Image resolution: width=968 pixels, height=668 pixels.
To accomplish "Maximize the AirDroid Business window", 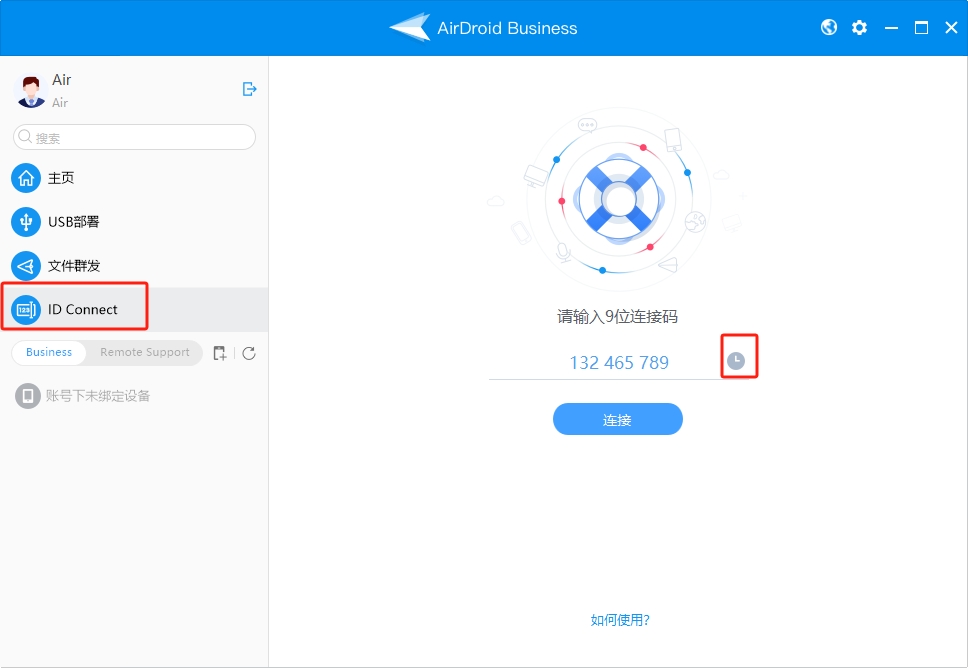I will click(x=921, y=28).
